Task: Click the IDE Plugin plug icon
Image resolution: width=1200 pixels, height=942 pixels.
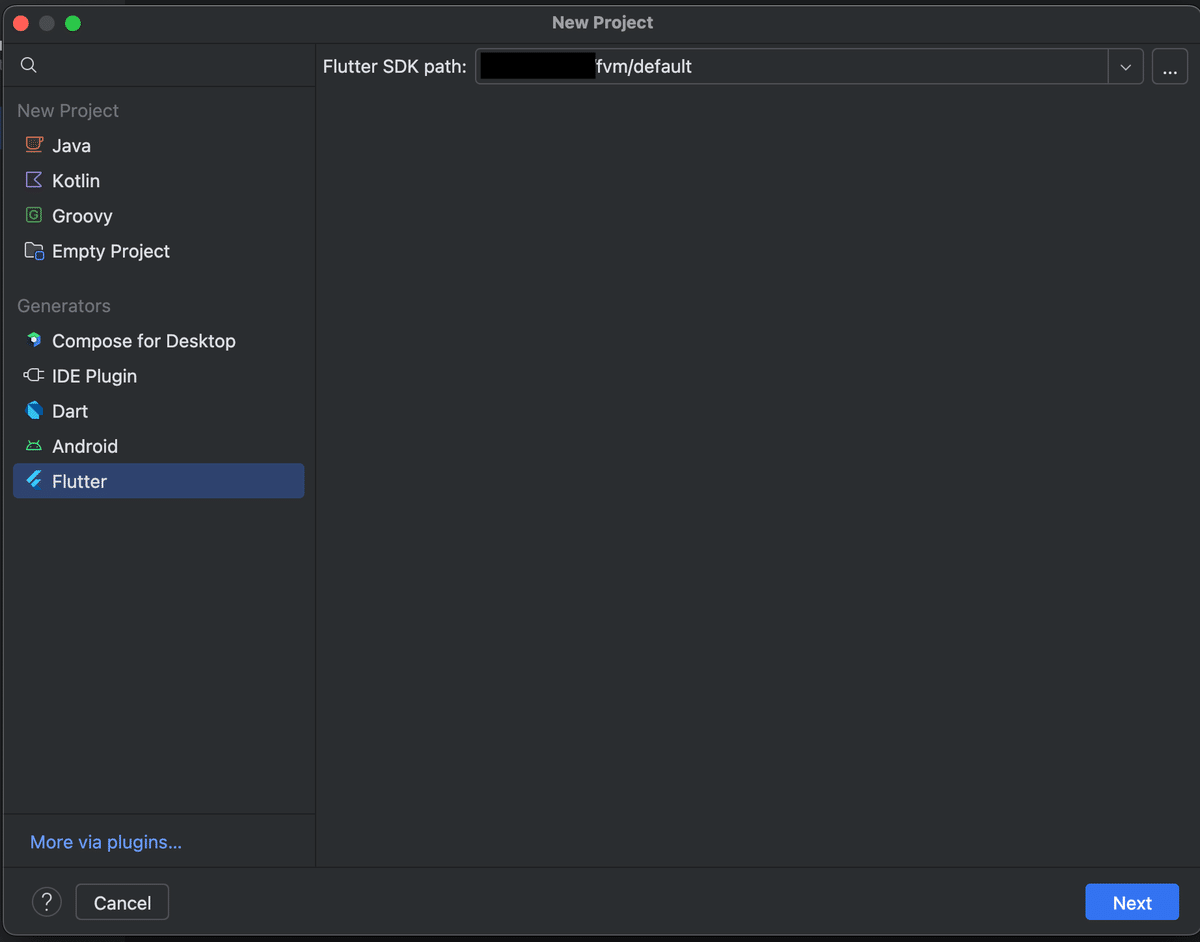Action: tap(34, 376)
